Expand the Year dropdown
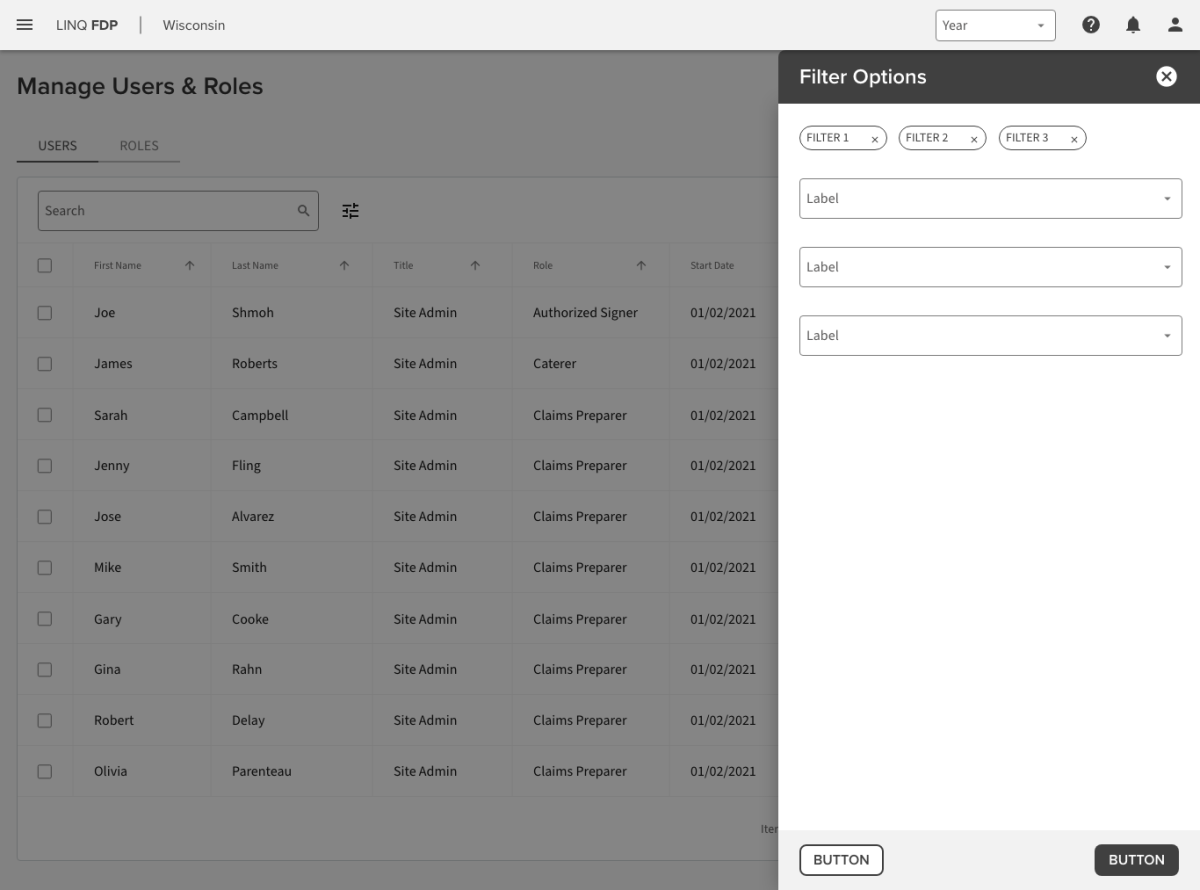1200x890 pixels. point(995,26)
